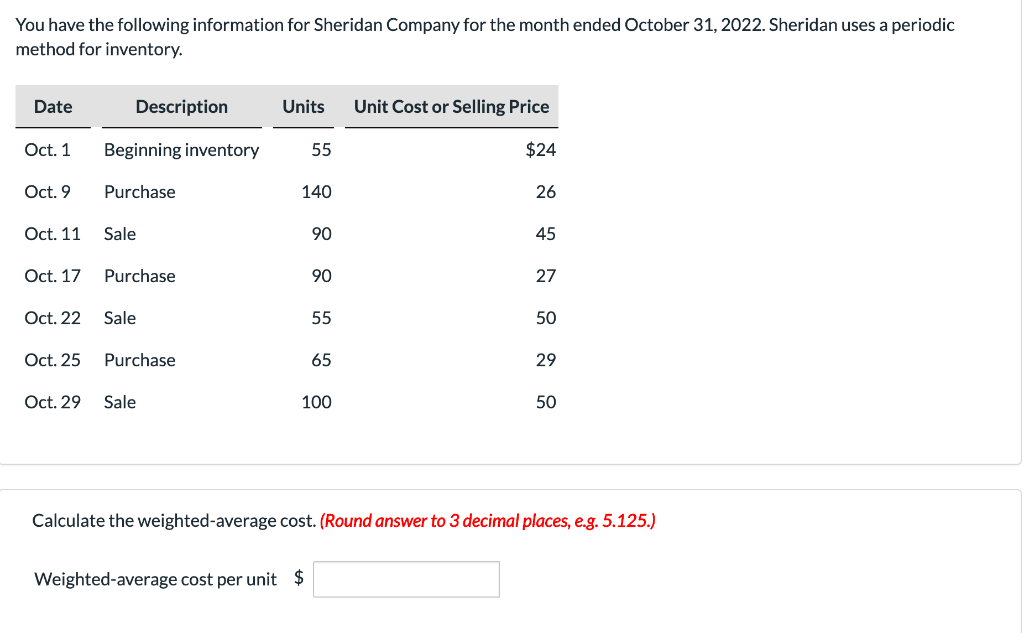Click the Units column header
This screenshot has width=1024, height=633.
coord(303,106)
